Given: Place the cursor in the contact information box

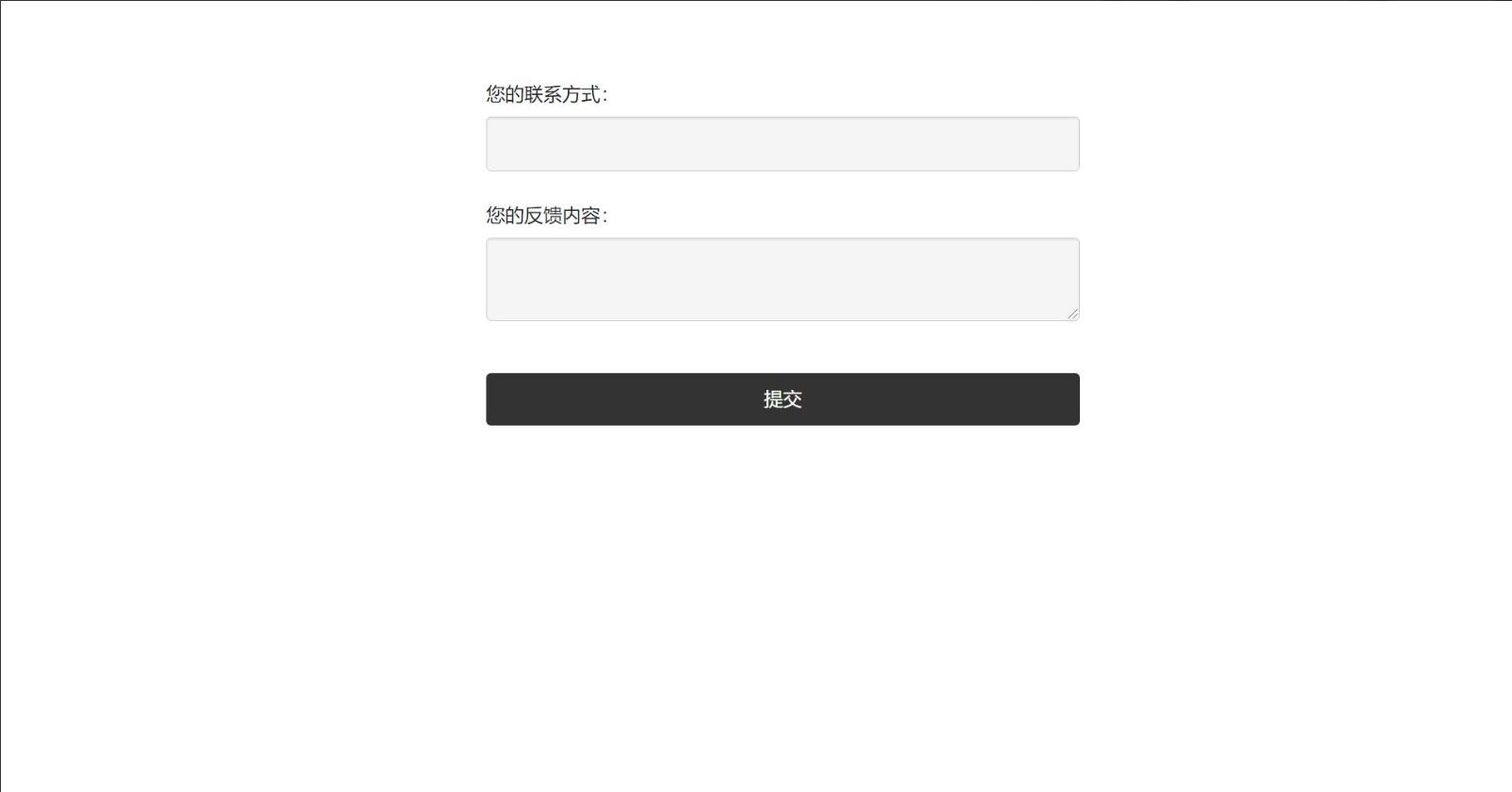Looking at the screenshot, I should [782, 144].
